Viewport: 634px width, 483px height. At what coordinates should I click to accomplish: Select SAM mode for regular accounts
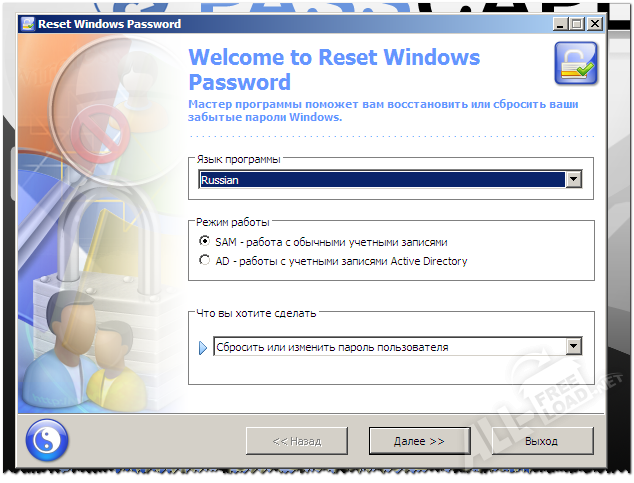[x=206, y=241]
